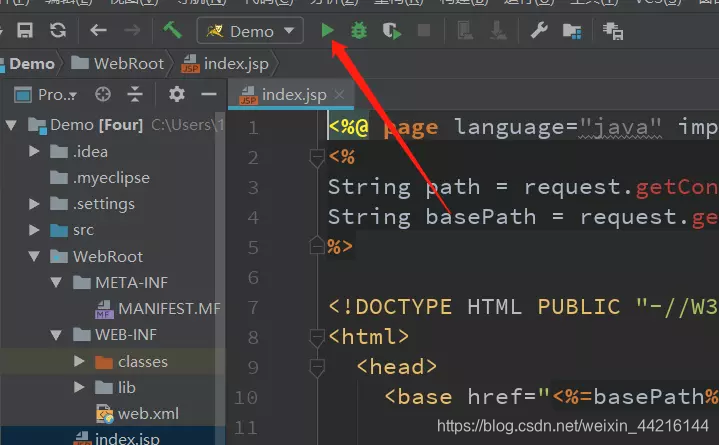Click the greyed-out device icon after Stop

(465, 31)
